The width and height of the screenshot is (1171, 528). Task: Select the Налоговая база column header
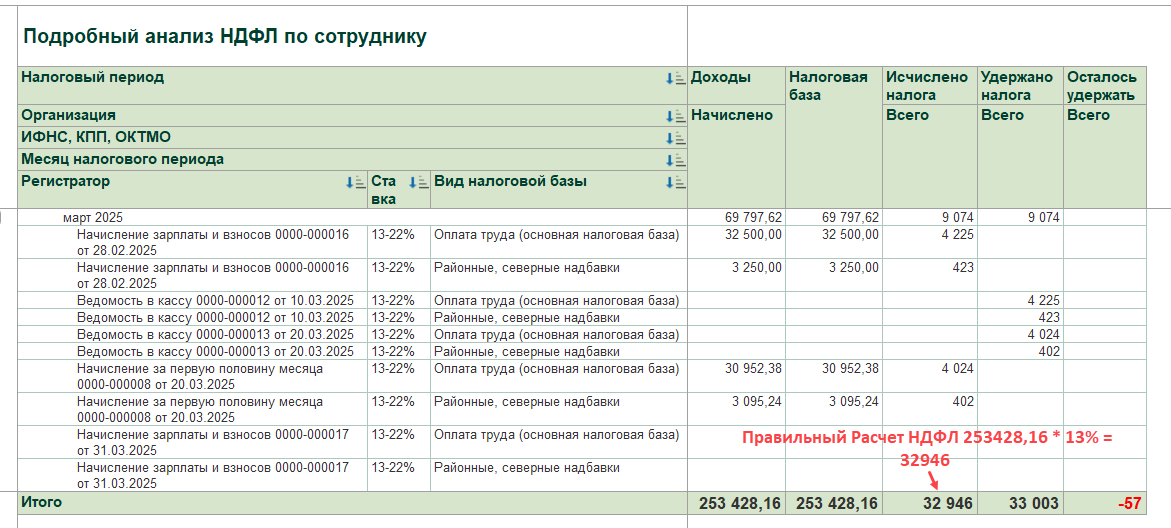coord(829,86)
